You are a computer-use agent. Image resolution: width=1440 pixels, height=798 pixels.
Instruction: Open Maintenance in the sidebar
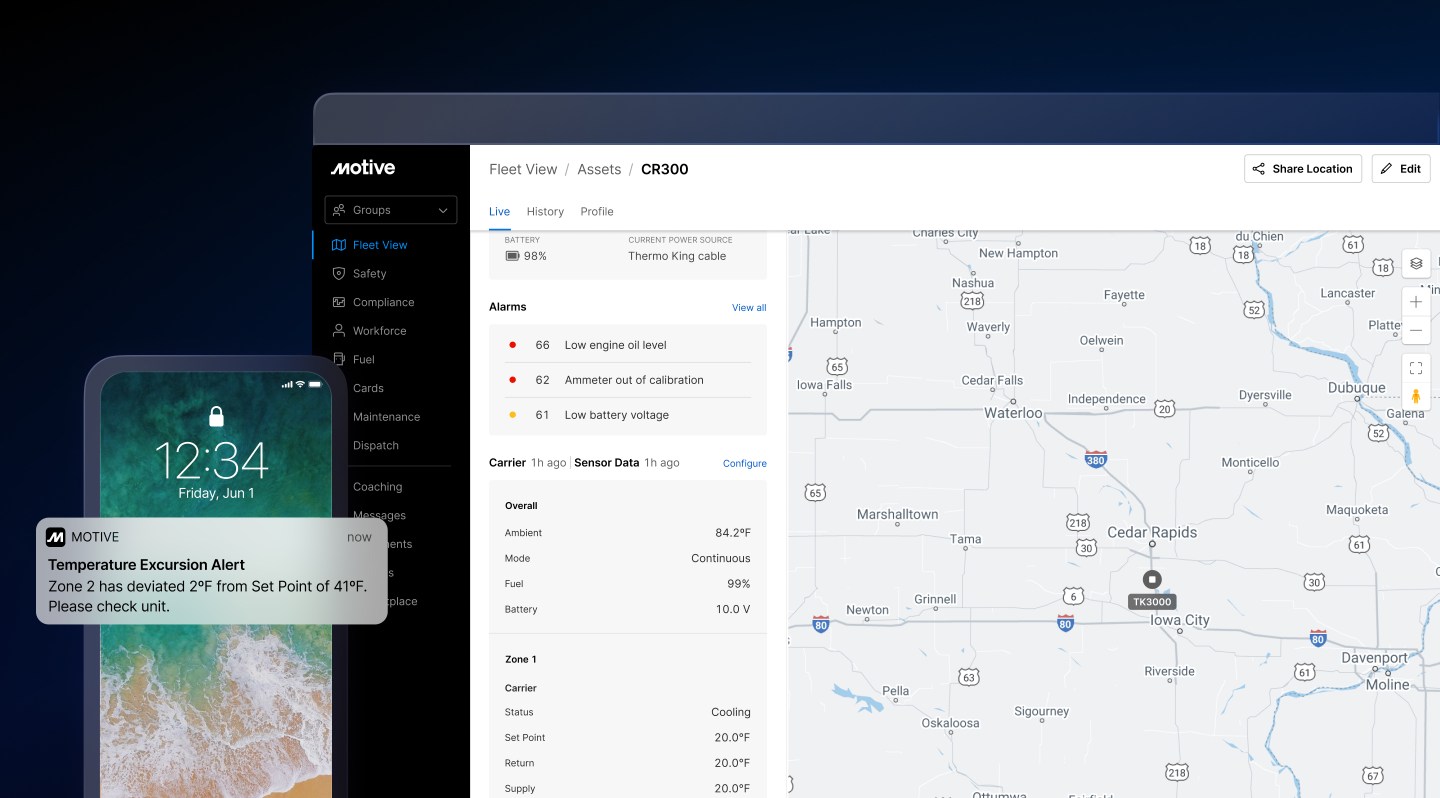(x=386, y=417)
